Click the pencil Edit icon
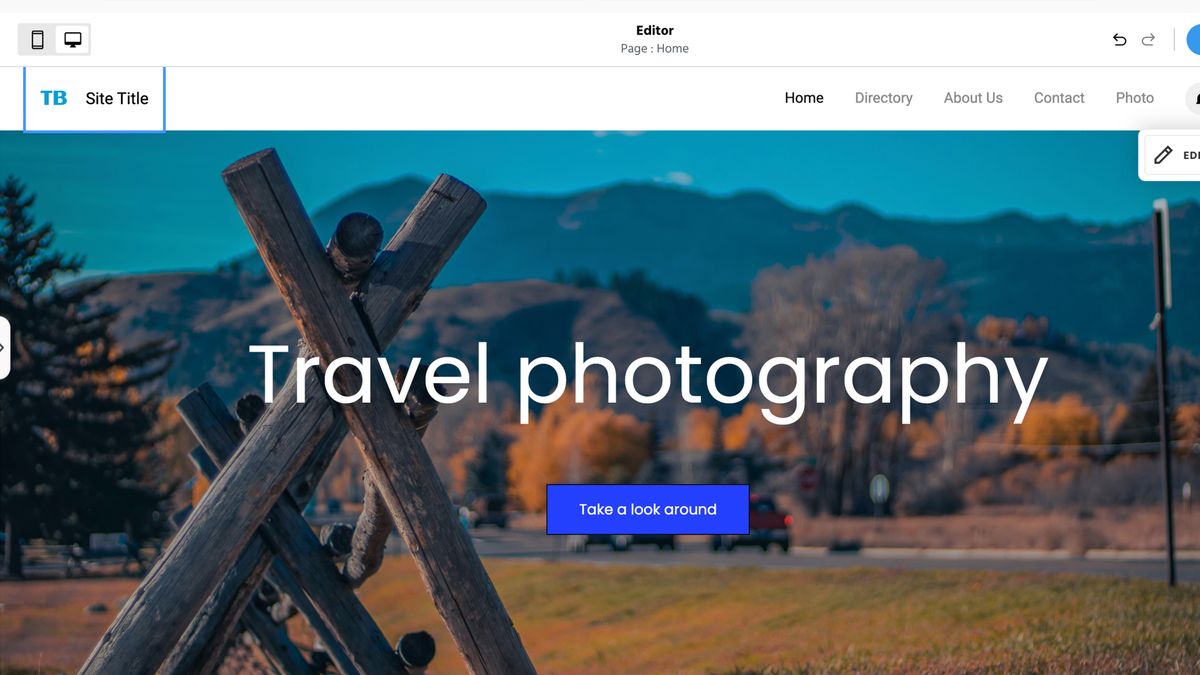Image resolution: width=1200 pixels, height=675 pixels. pyautogui.click(x=1163, y=155)
